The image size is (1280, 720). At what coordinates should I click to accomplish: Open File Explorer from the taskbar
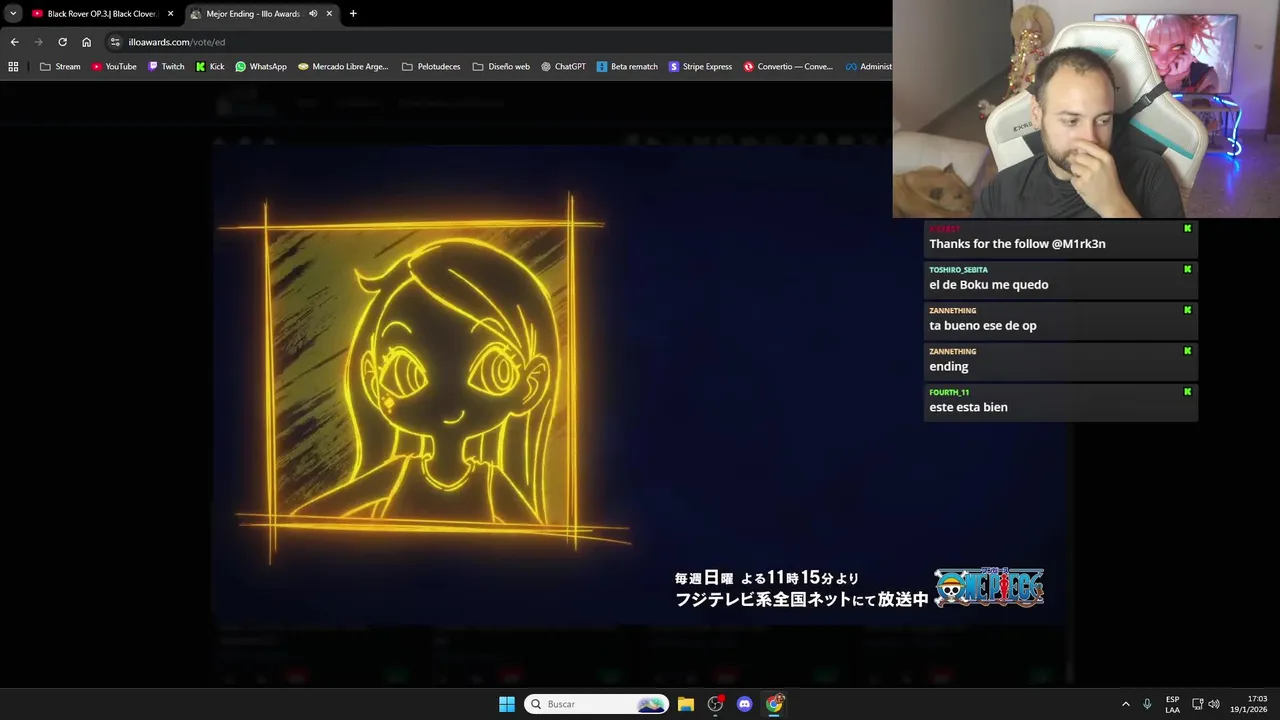[686, 704]
